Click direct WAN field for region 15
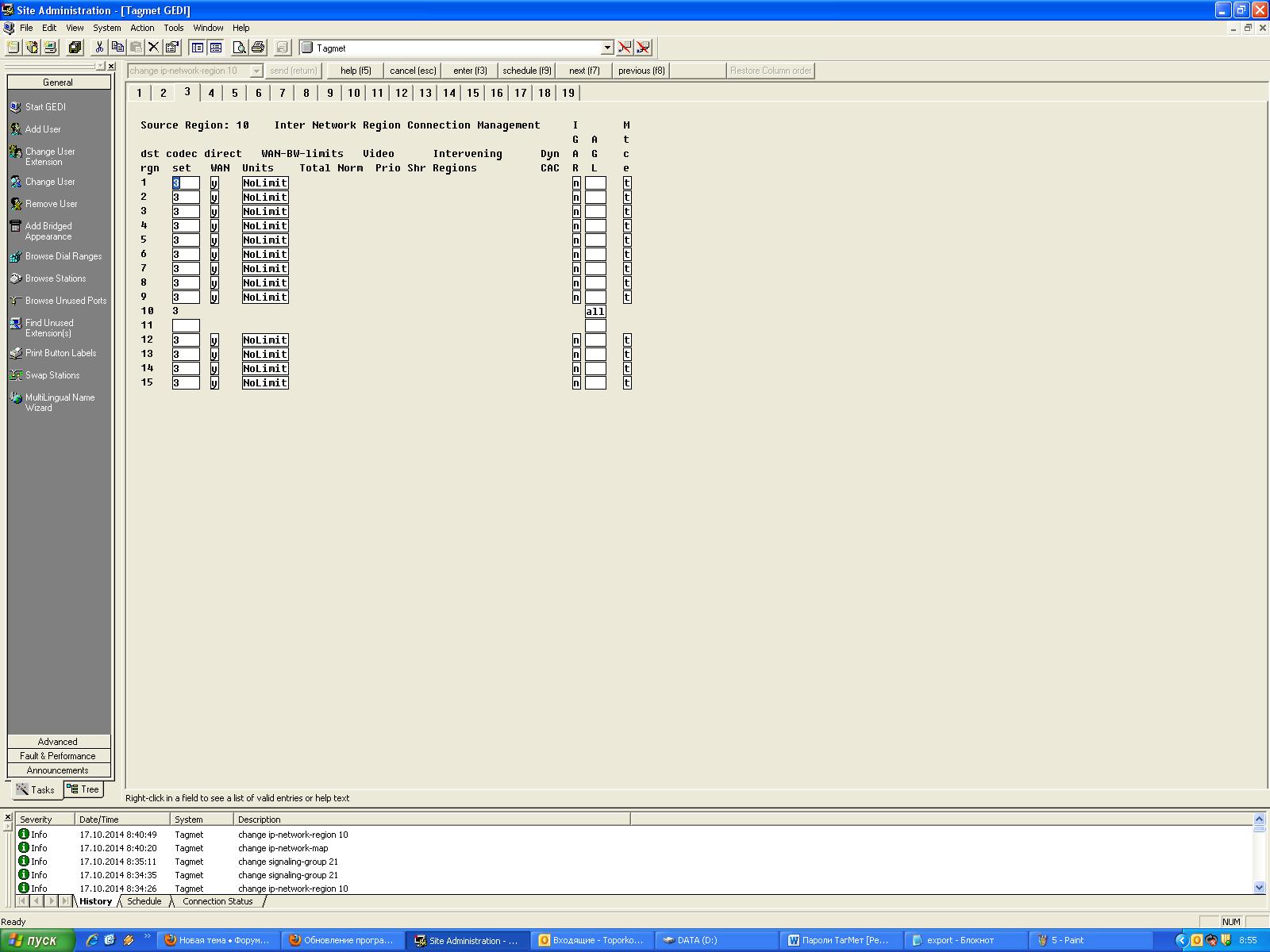Screen dimensions: 1270x952 [214, 383]
